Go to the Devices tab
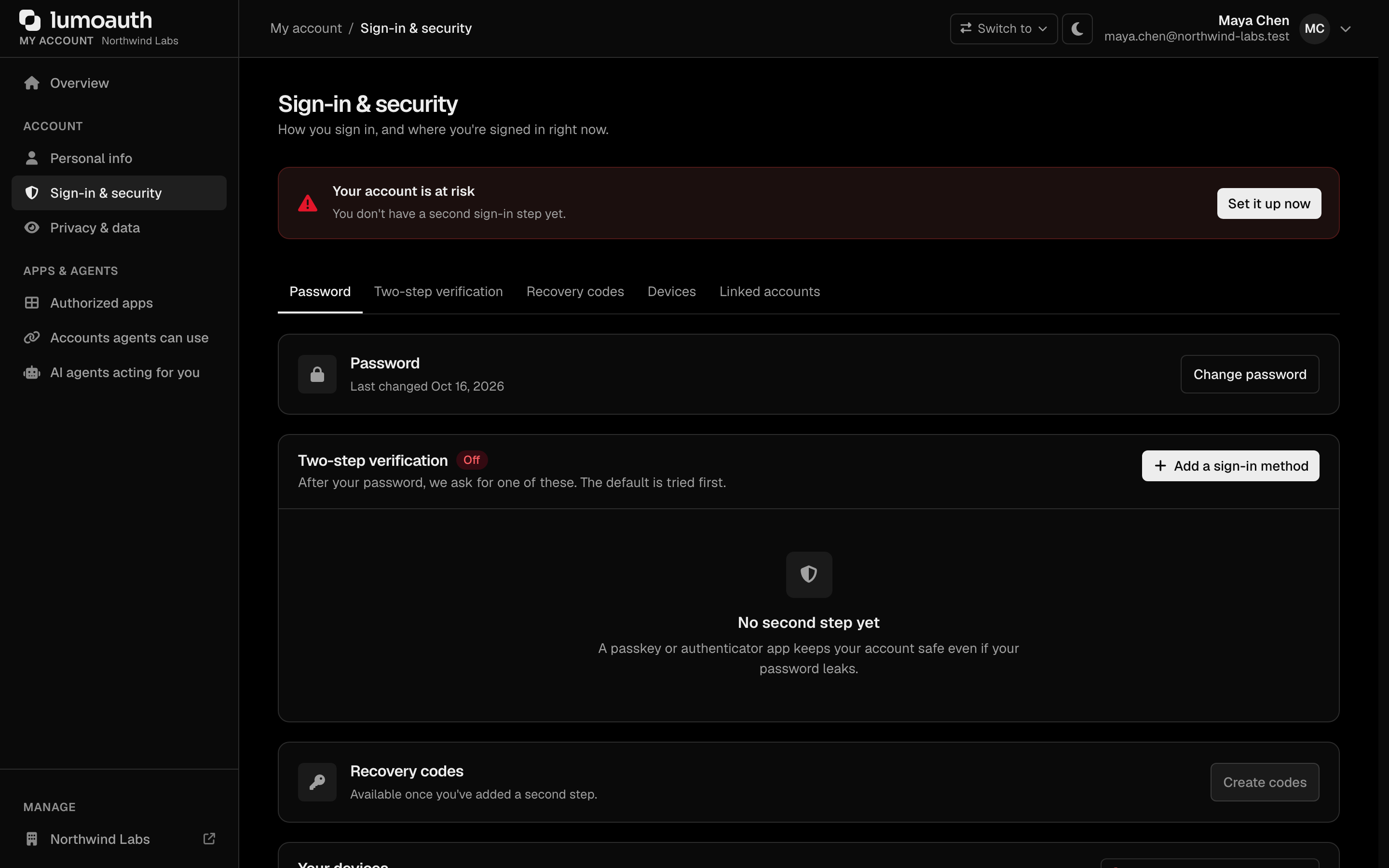1389x868 pixels. [671, 292]
